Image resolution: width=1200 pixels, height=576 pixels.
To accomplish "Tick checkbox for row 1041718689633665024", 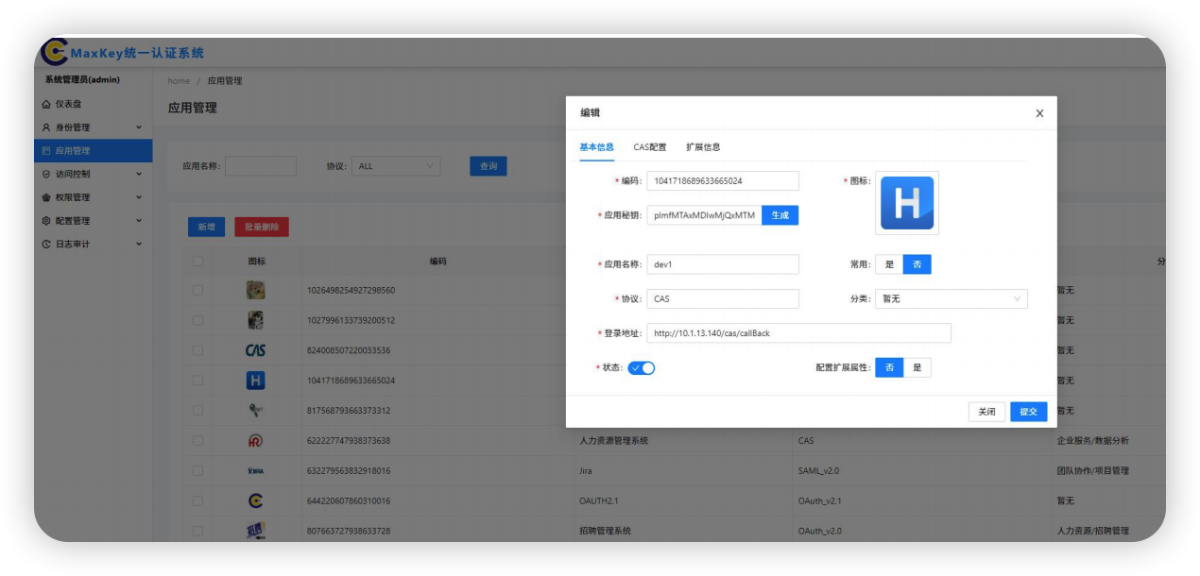I will pos(197,380).
